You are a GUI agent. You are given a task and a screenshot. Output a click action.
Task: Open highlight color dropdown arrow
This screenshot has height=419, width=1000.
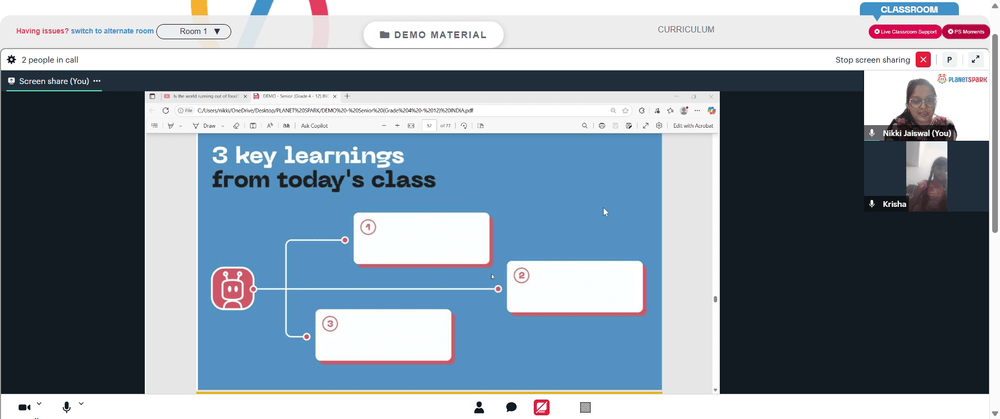coord(180,126)
